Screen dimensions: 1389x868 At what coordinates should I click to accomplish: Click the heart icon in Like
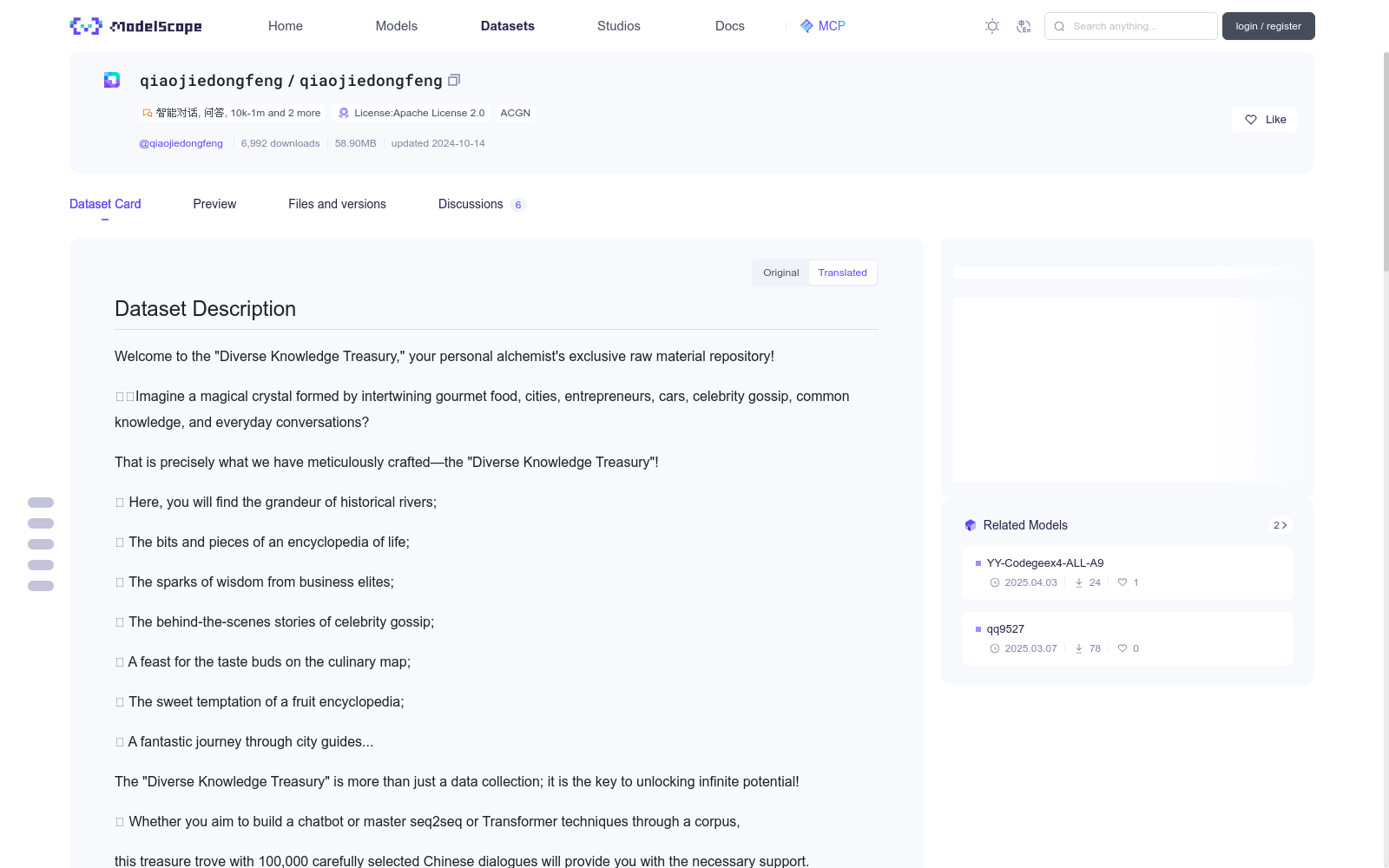pos(1251,120)
